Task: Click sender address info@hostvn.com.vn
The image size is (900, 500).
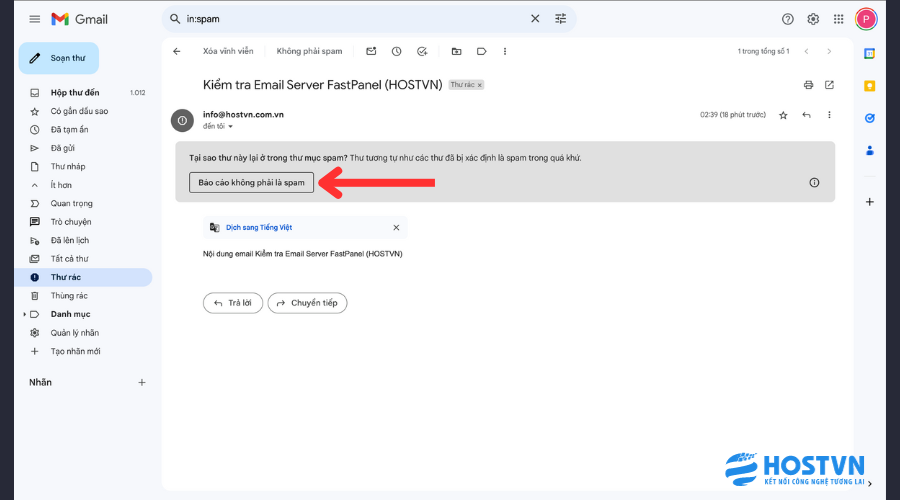Action: click(243, 114)
